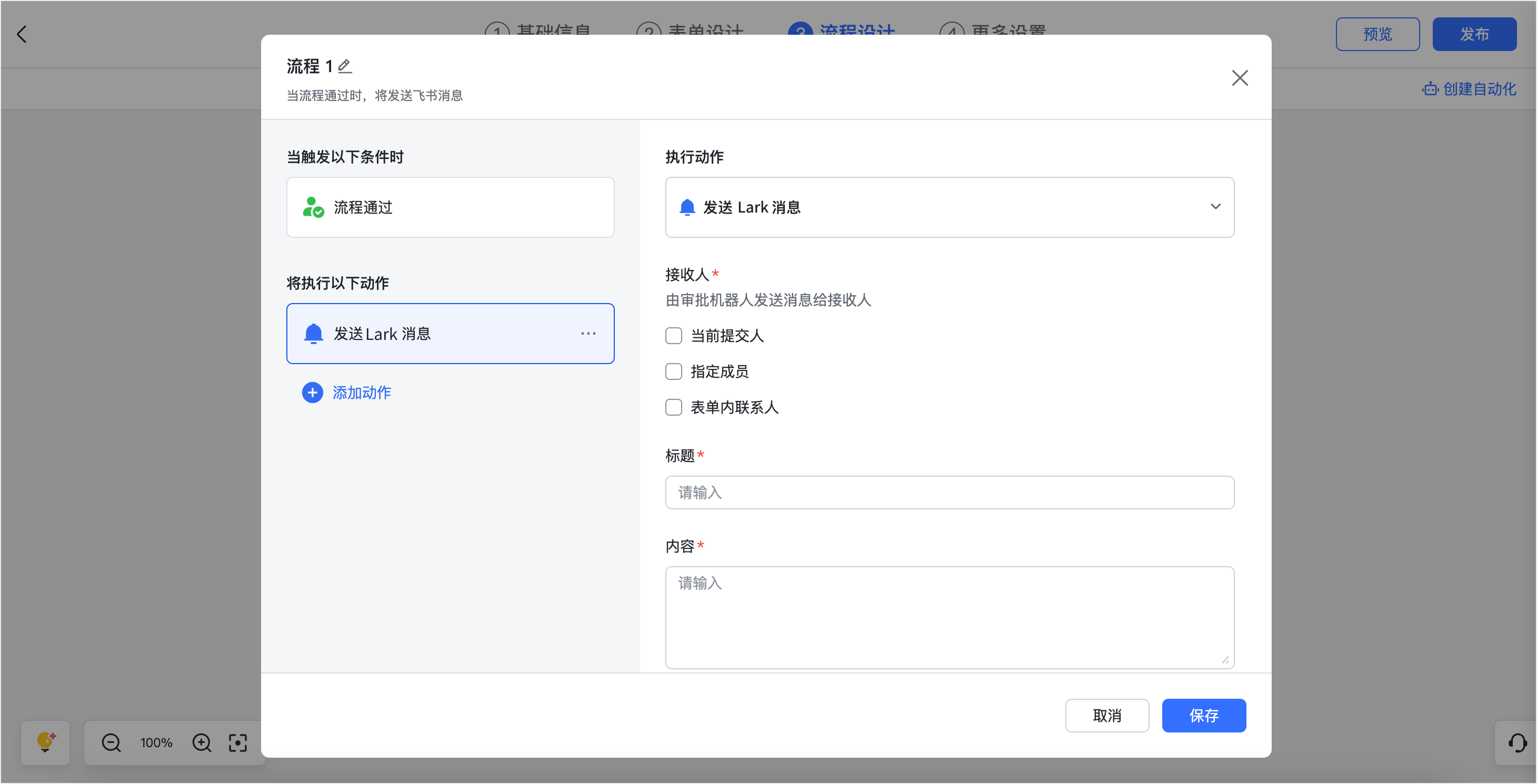Screen dimensions: 1537x784
Task: Click the robot icon beside 创建自动化
Action: click(1430, 89)
